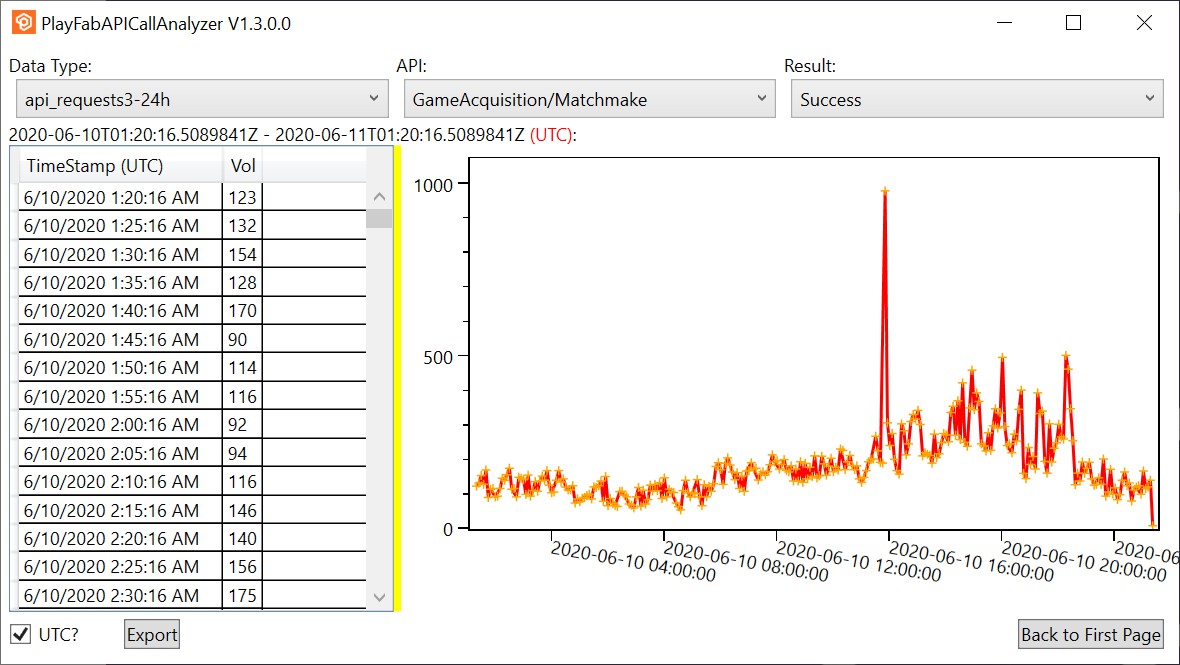The width and height of the screenshot is (1180, 665).
Task: Open the API dropdown showing GameAcquisition/Matchmake
Action: pyautogui.click(x=589, y=99)
